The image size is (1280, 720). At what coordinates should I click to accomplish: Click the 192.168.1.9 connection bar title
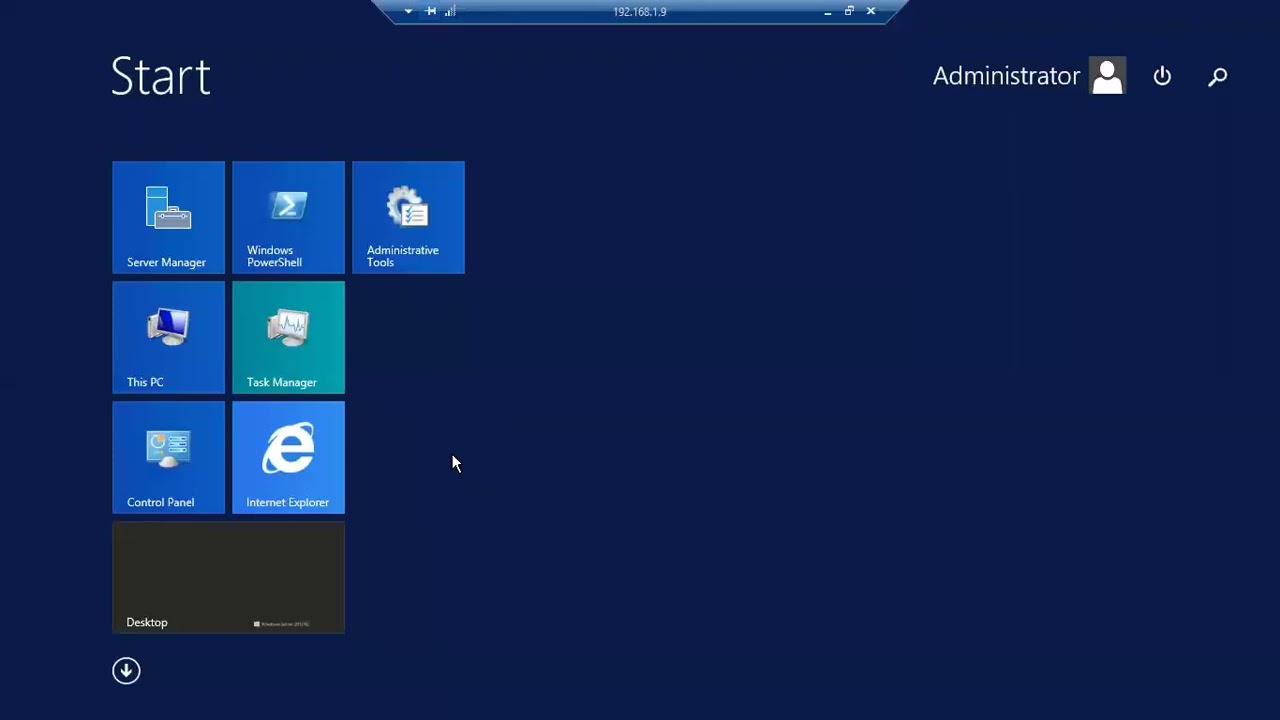[x=640, y=12]
